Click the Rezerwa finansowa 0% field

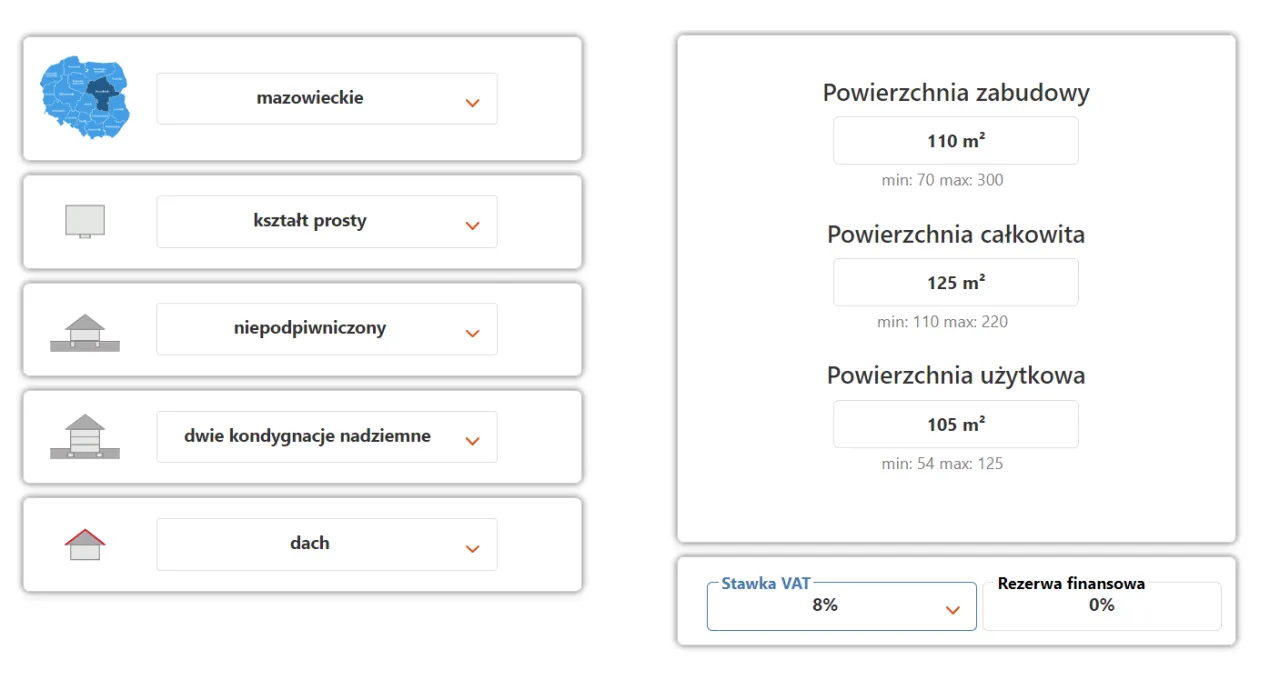click(x=1101, y=607)
